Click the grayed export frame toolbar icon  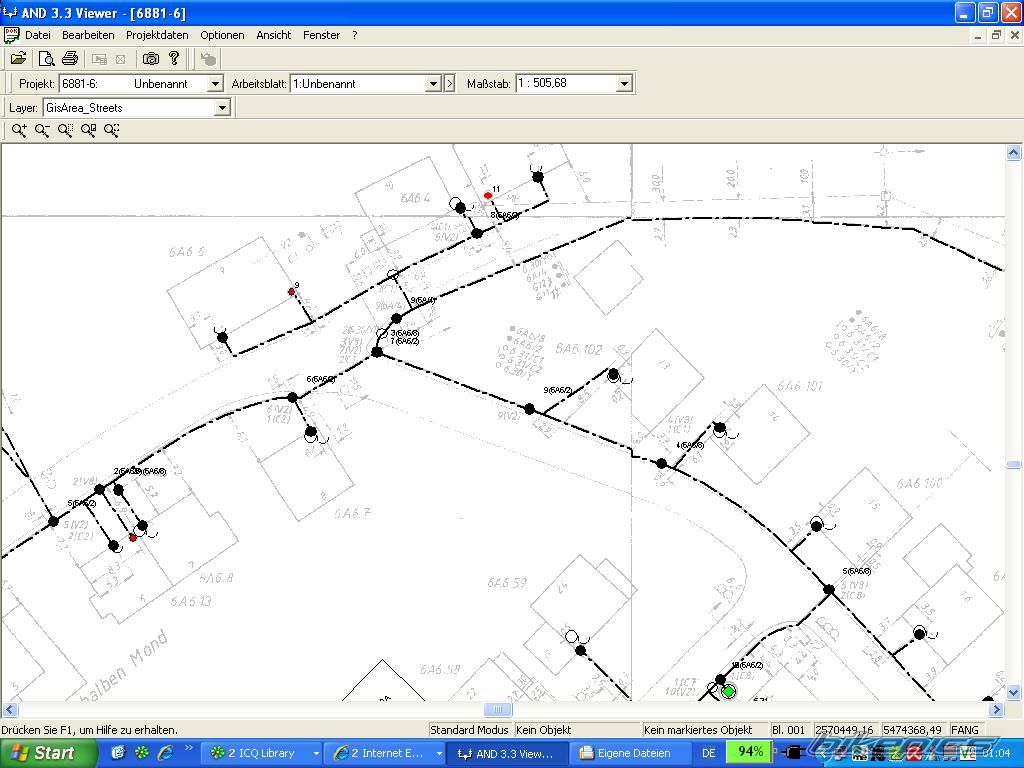click(x=99, y=59)
